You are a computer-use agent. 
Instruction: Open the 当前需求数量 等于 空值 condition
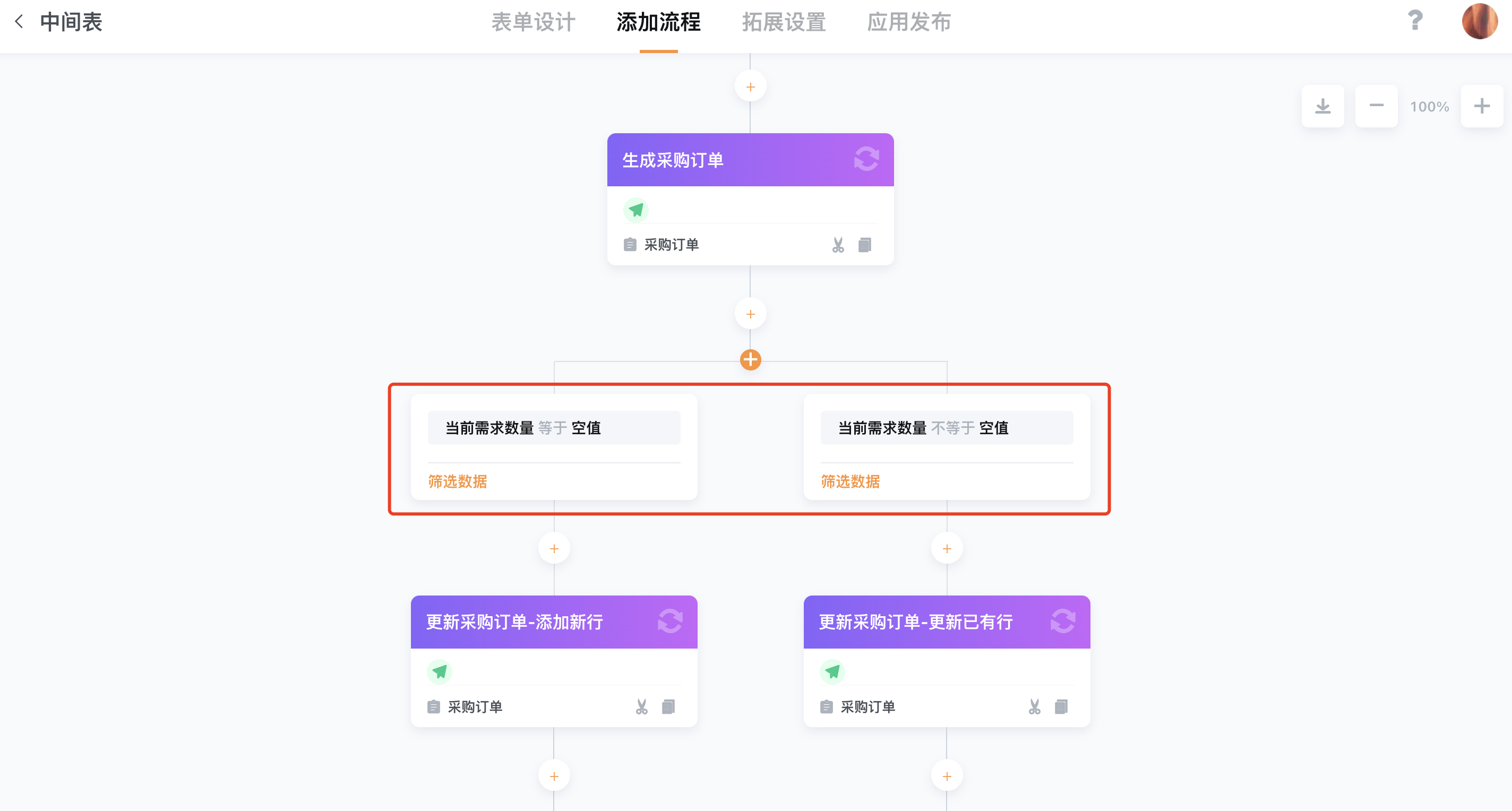click(554, 428)
